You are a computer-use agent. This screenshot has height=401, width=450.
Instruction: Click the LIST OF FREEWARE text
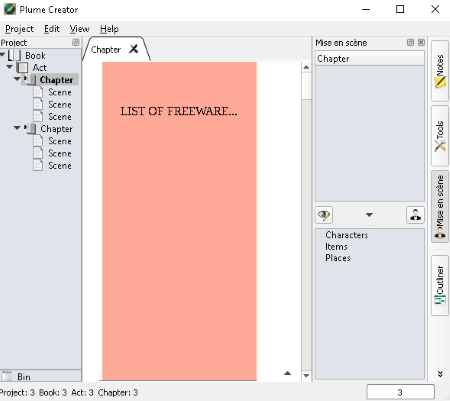pos(179,111)
